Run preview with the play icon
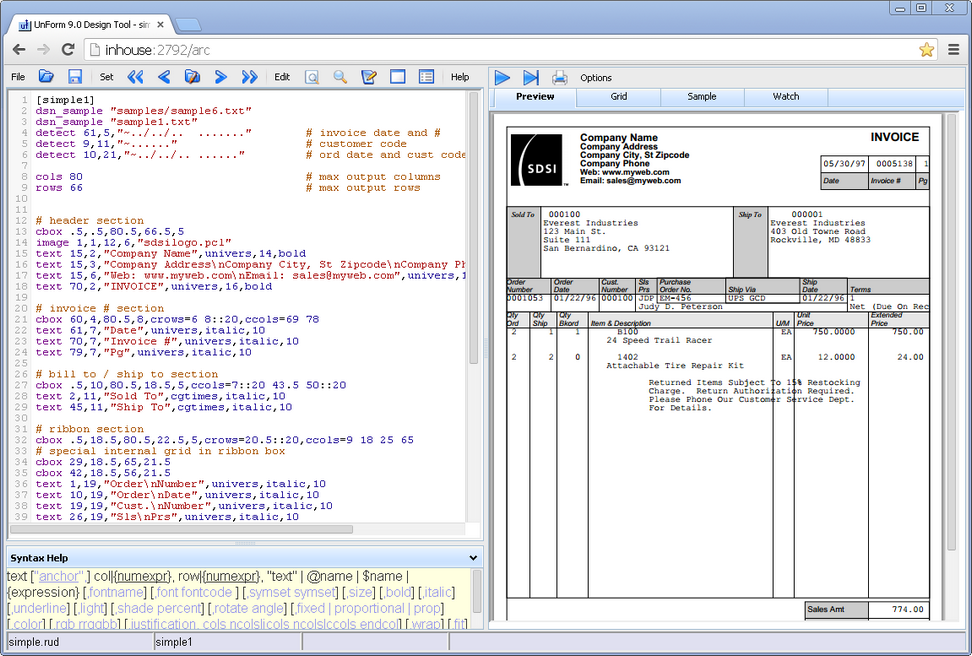Screen dimensions: 972x656 [502, 77]
